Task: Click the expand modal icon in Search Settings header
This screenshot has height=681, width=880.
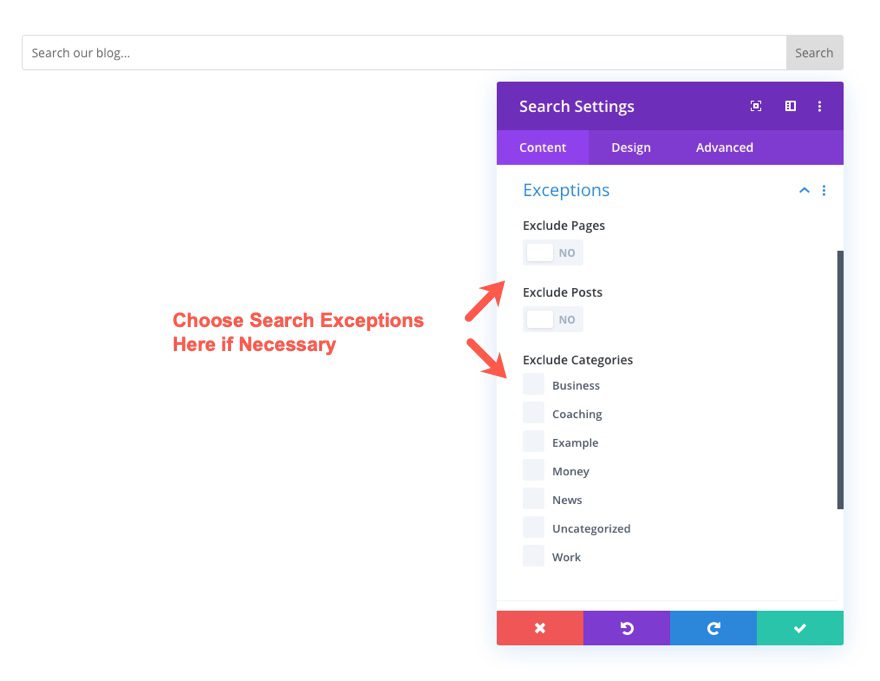Action: pos(756,106)
